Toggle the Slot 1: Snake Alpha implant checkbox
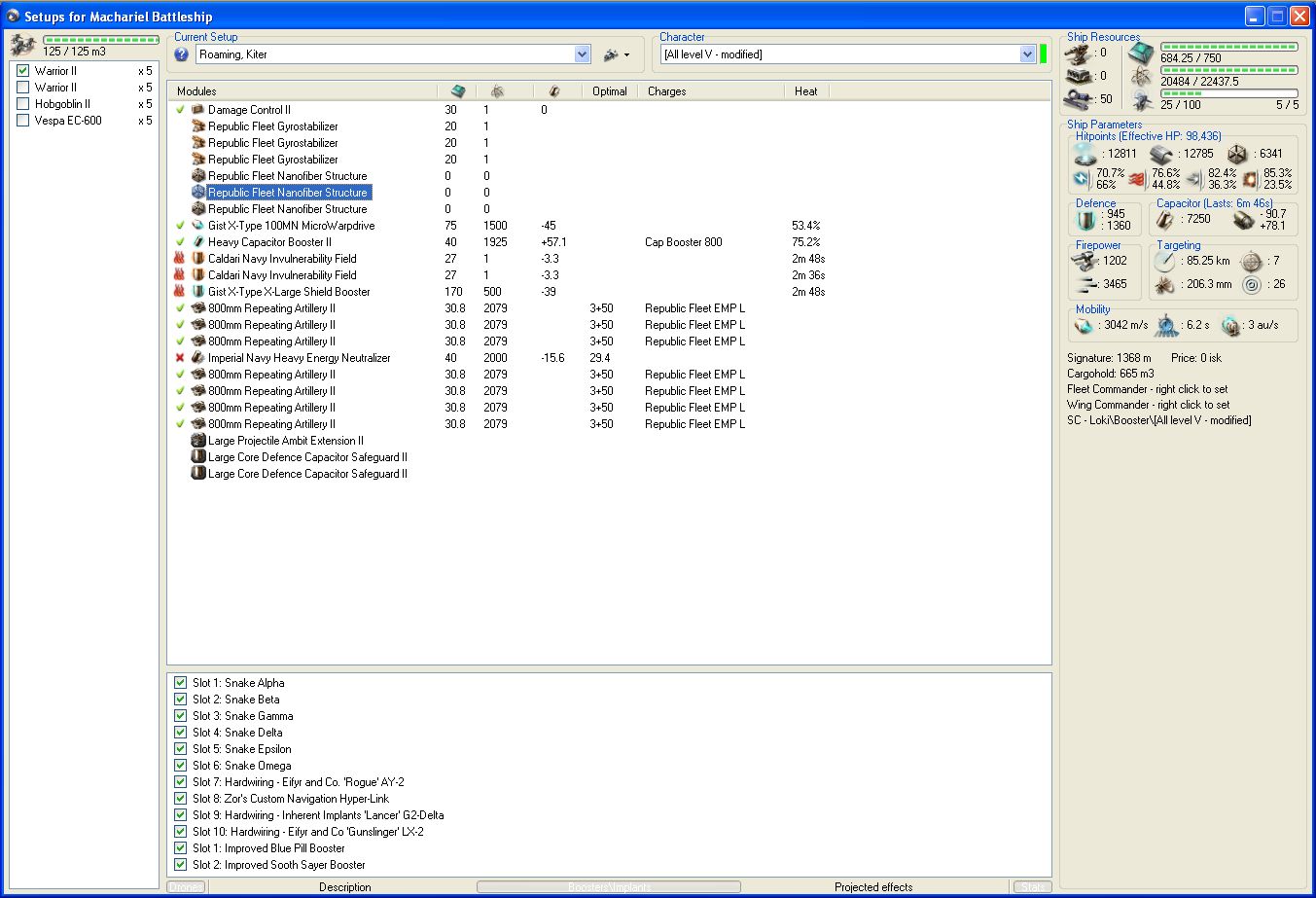 pos(180,683)
